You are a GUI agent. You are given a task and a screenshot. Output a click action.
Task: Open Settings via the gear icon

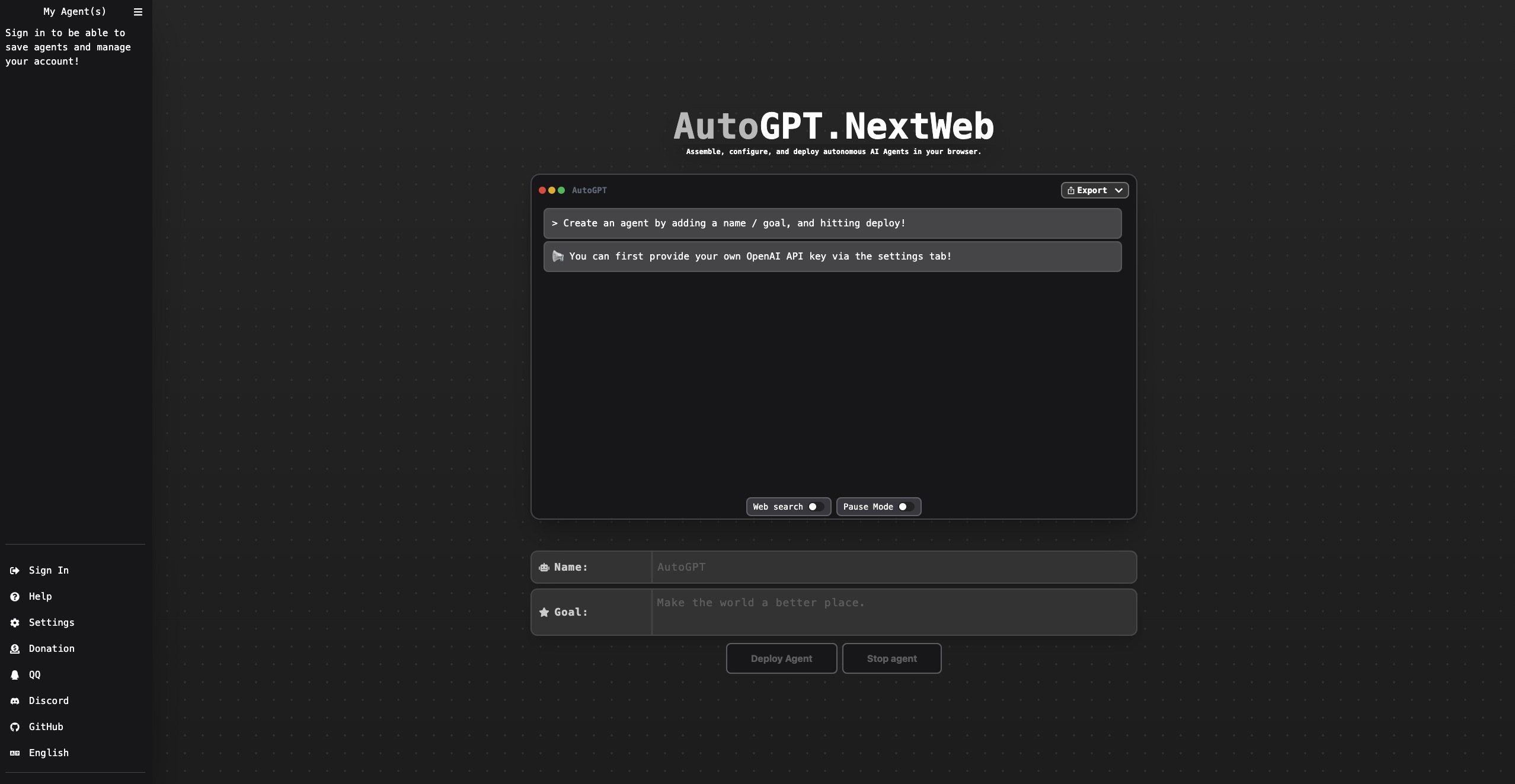tap(15, 622)
